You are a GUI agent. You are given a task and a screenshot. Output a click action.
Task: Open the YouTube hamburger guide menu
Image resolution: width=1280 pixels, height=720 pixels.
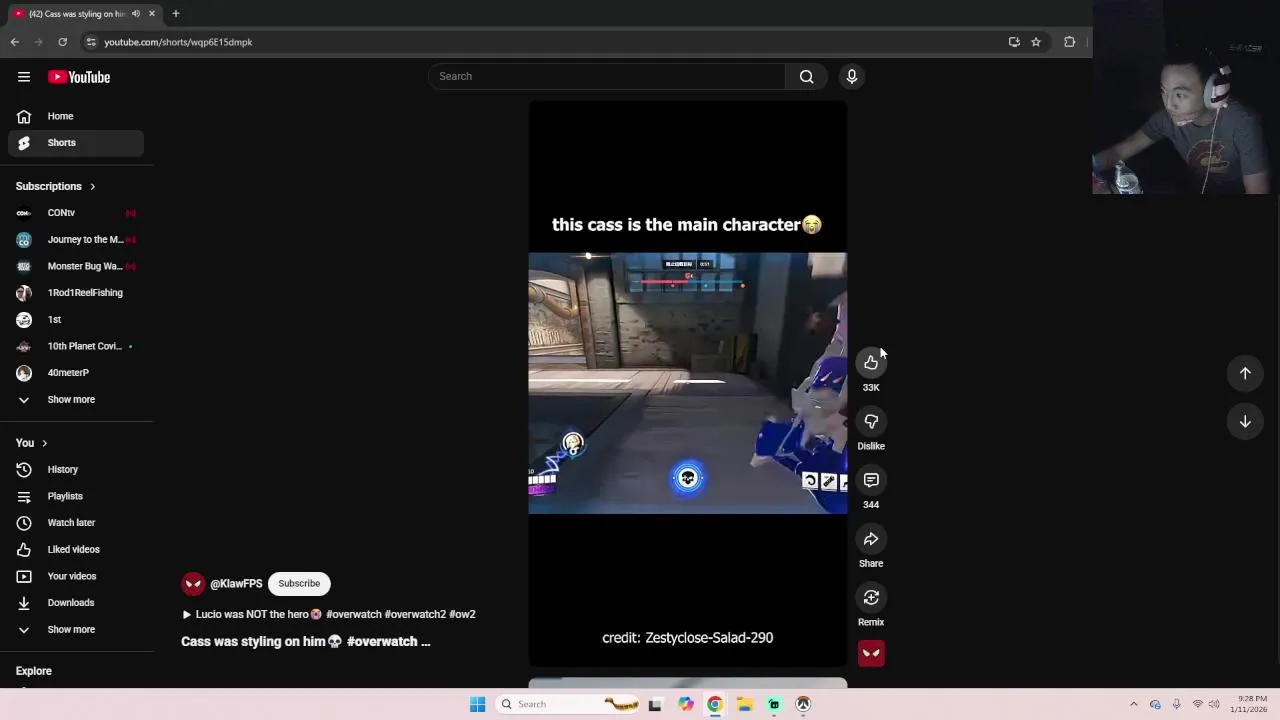[24, 77]
